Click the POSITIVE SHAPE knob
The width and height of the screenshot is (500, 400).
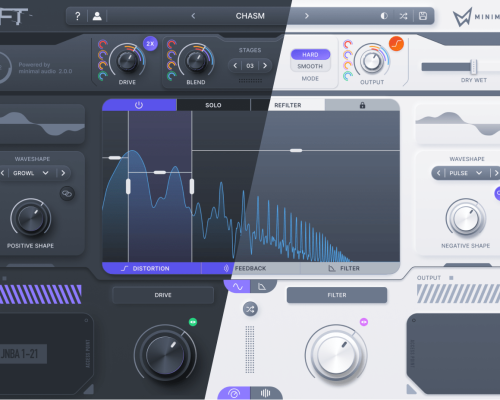31,218
